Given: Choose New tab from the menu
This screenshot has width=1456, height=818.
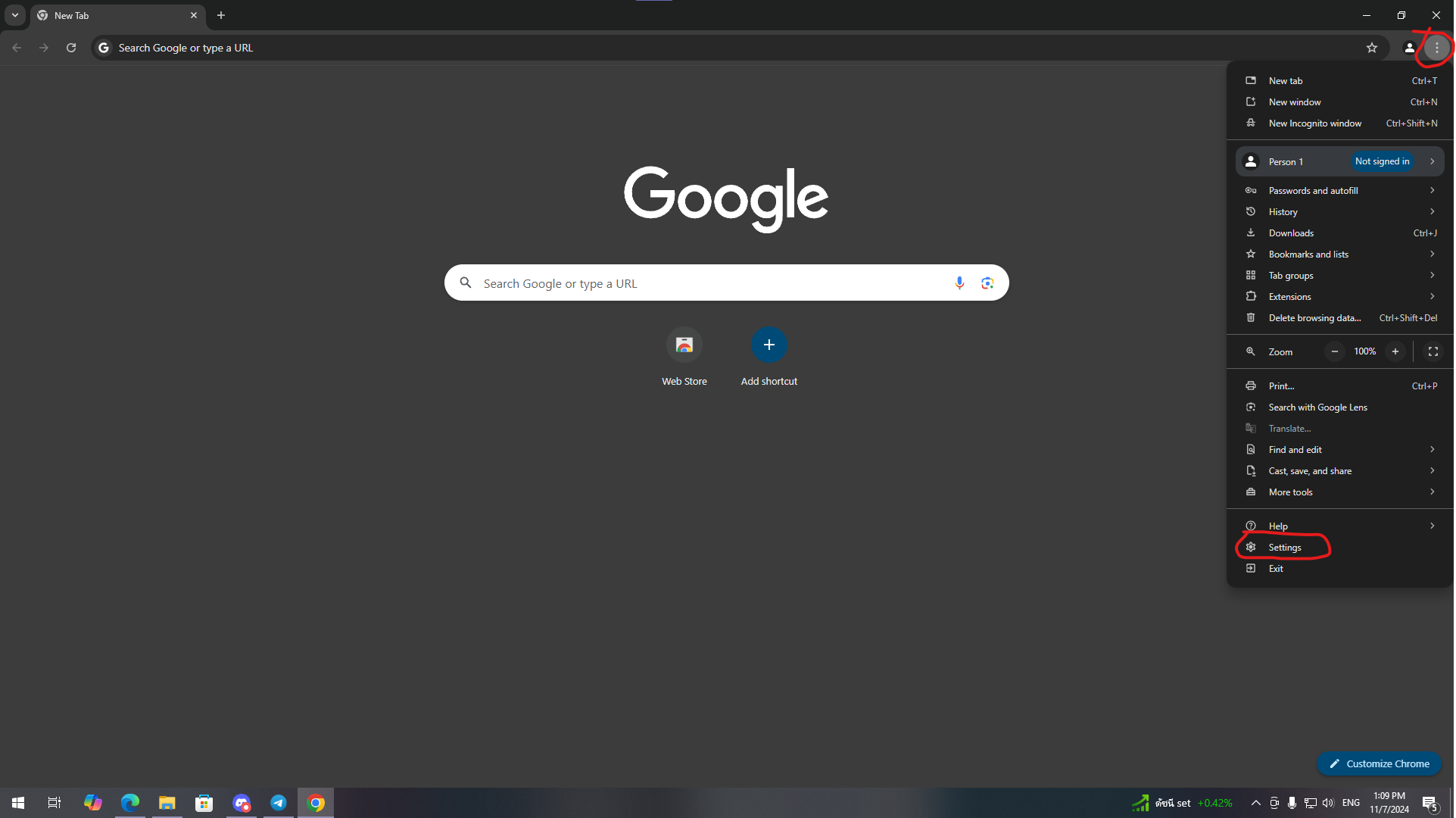Looking at the screenshot, I should [x=1341, y=81].
